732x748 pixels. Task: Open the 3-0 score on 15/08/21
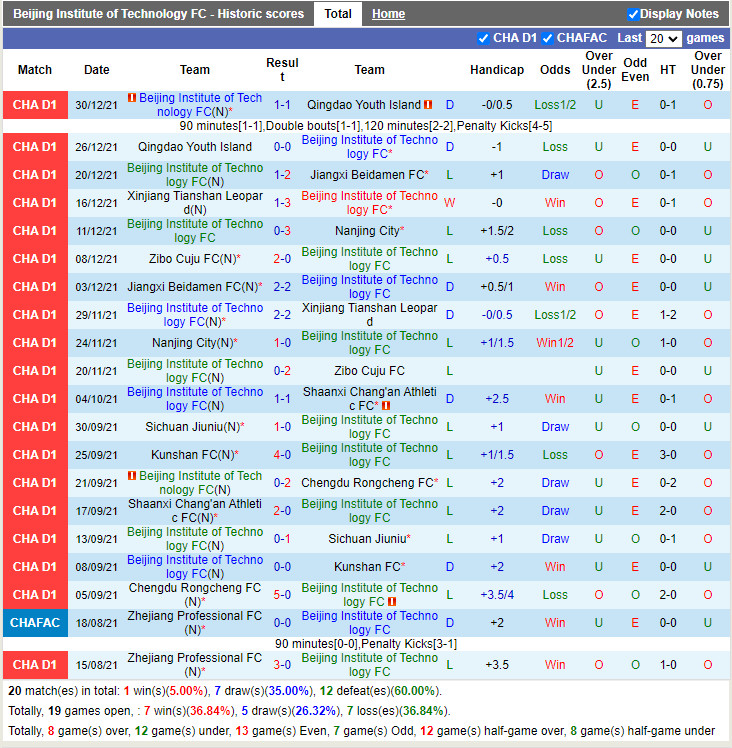tap(282, 665)
